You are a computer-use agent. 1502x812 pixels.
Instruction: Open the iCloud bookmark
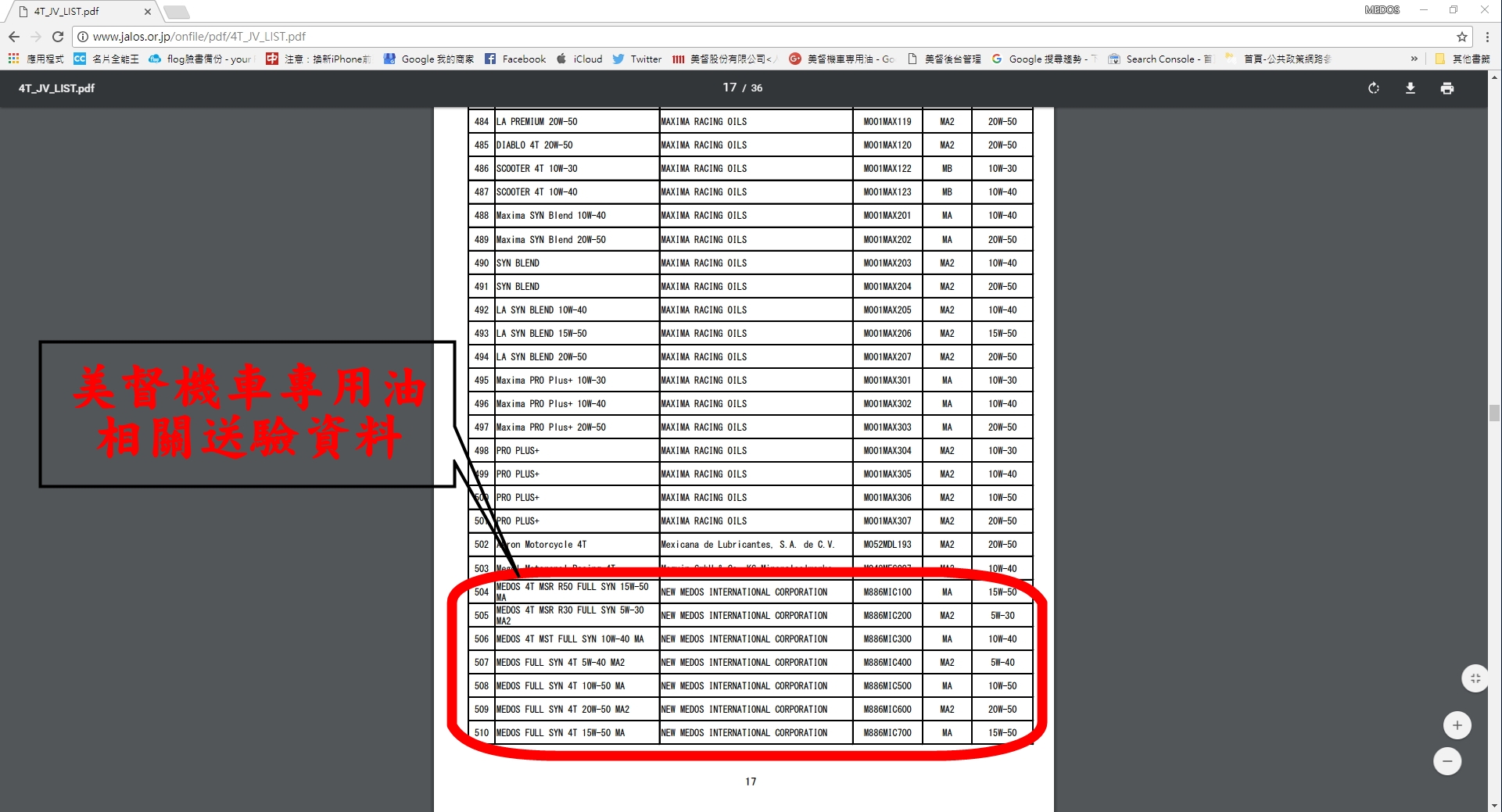(579, 59)
